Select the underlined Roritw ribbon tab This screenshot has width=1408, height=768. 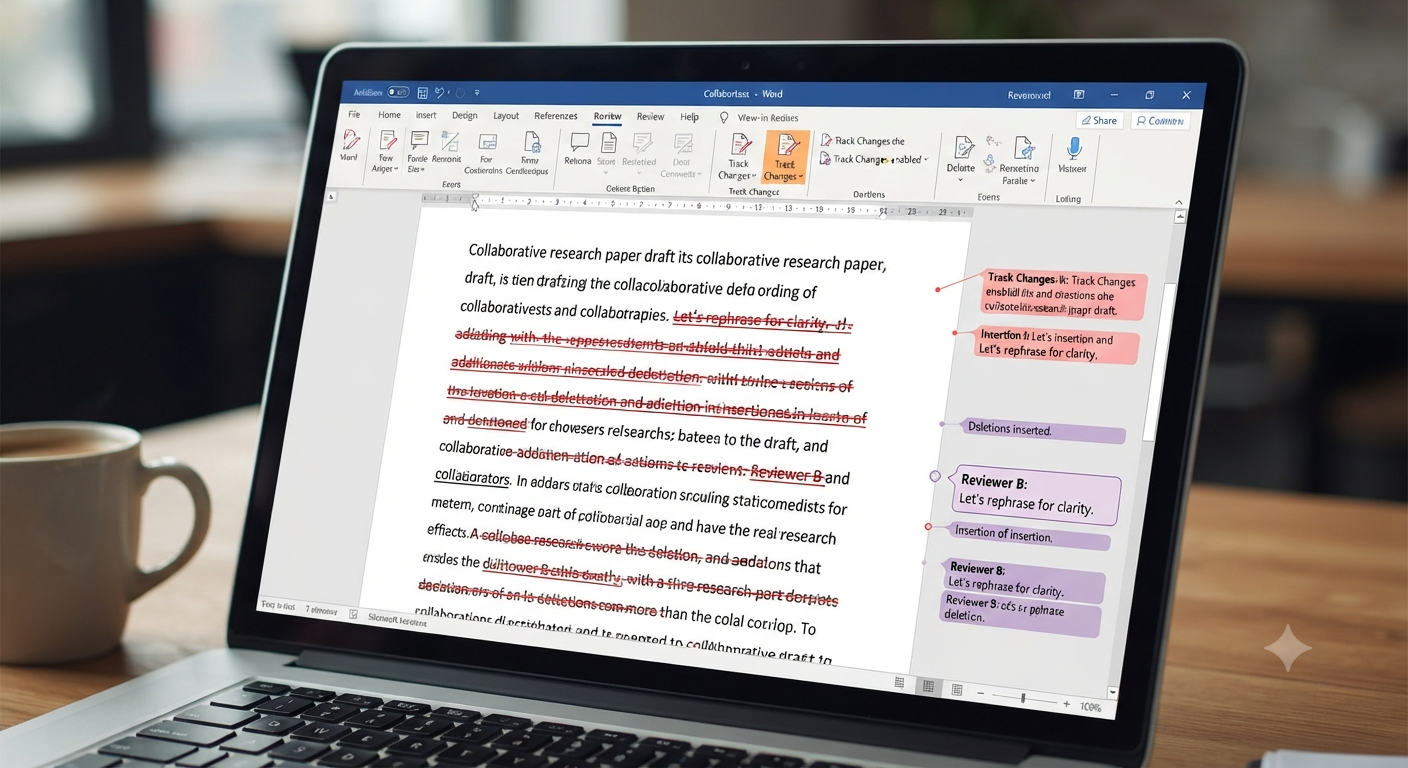[607, 116]
